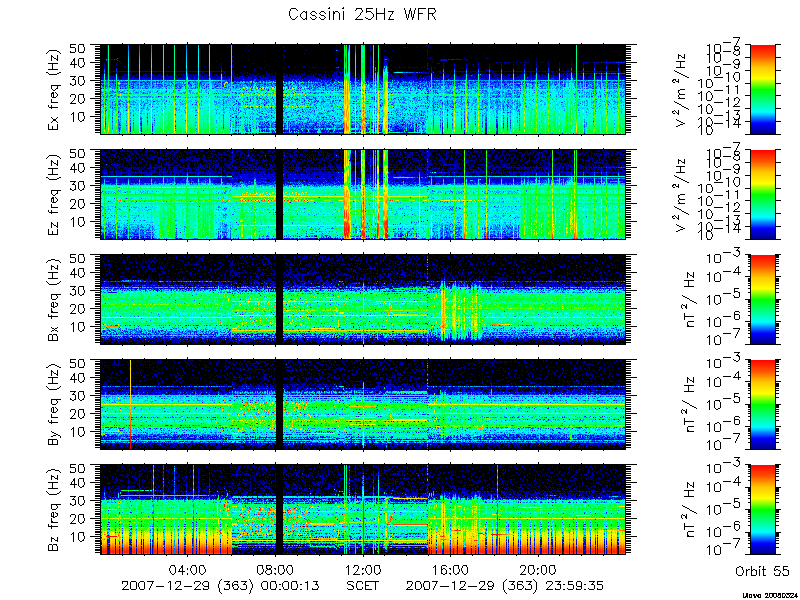Click the Bx panel color scale bar
Screen dimensions: 800x600
click(762, 299)
